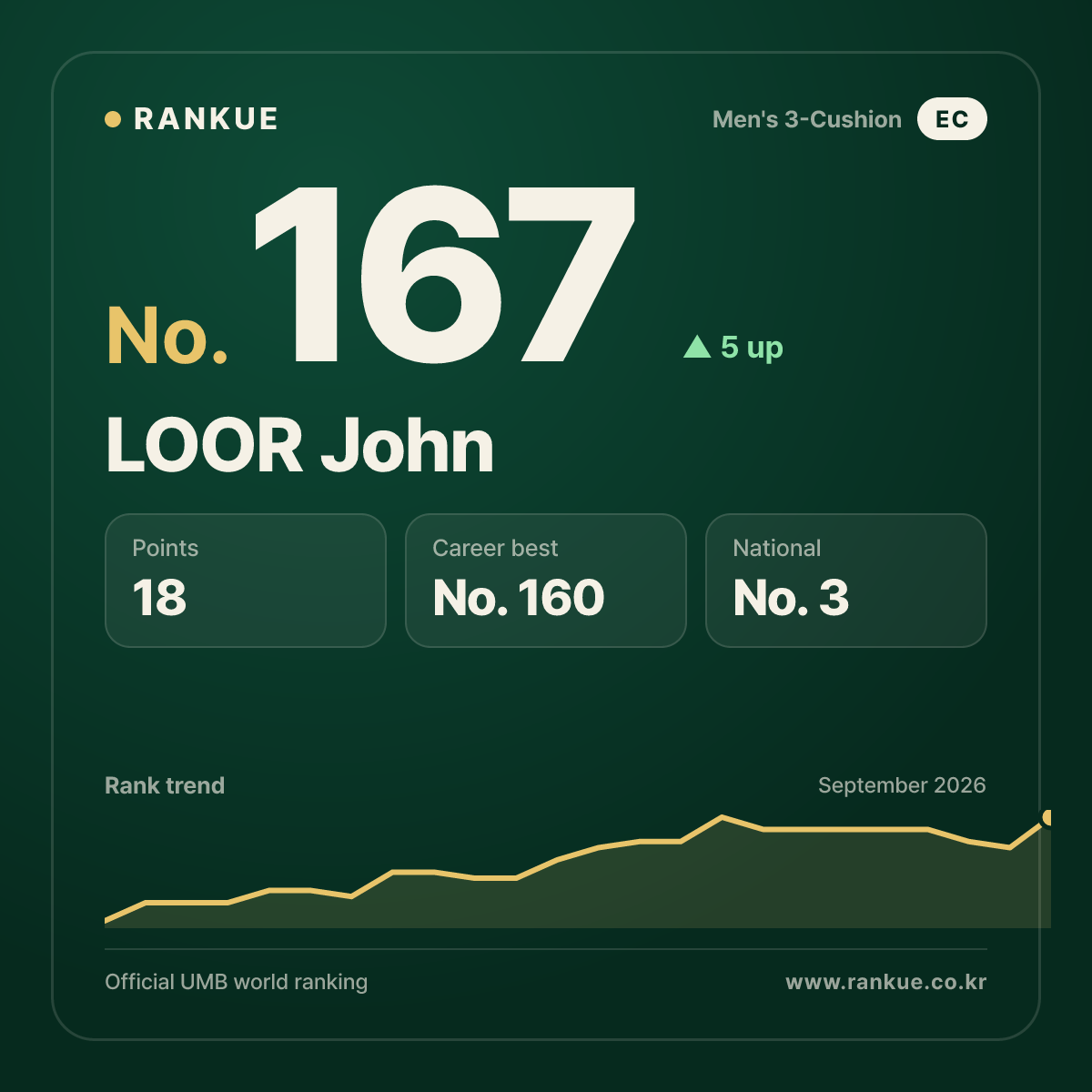Screen dimensions: 1092x1092
Task: Click 'Official UMB world ranking' text
Action: [x=237, y=982]
